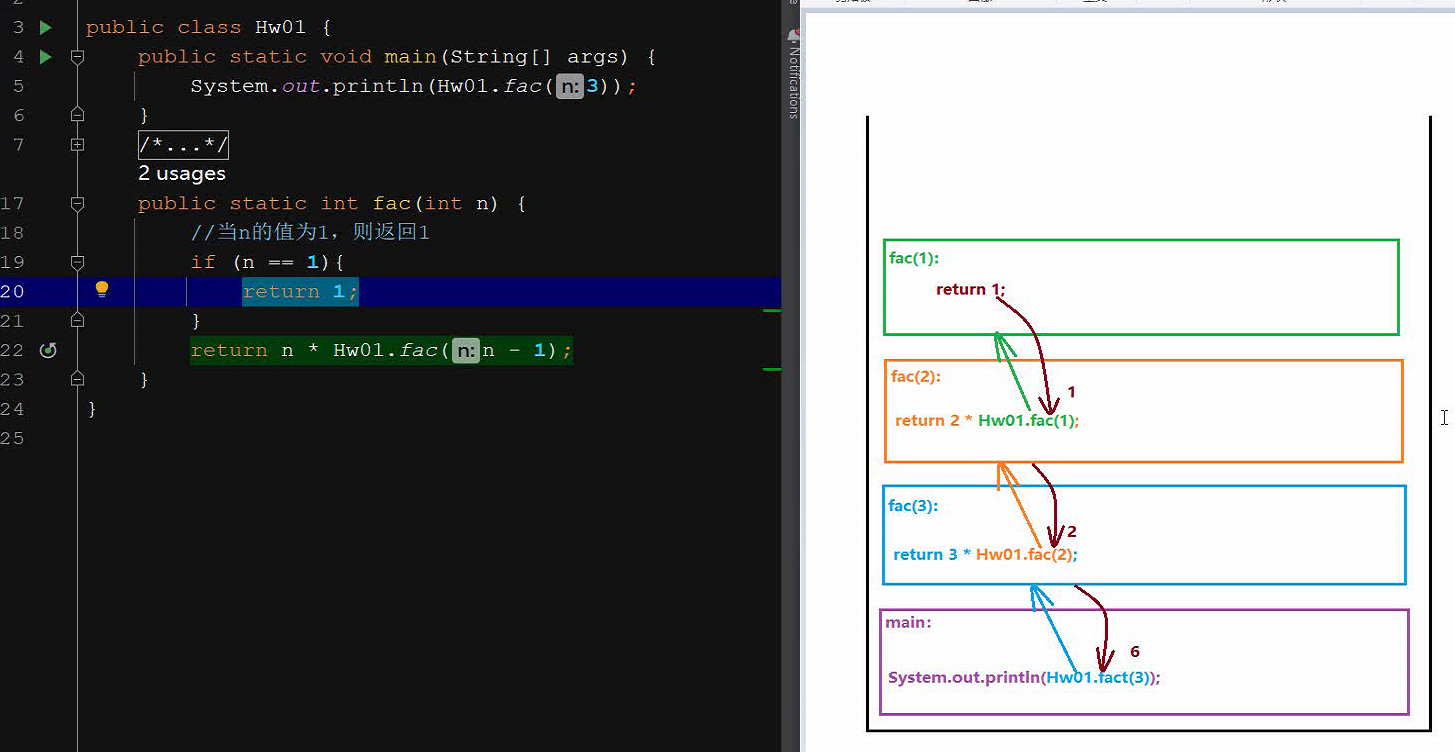Click the fold end marker on line 21
The width and height of the screenshot is (1455, 752).
click(78, 321)
